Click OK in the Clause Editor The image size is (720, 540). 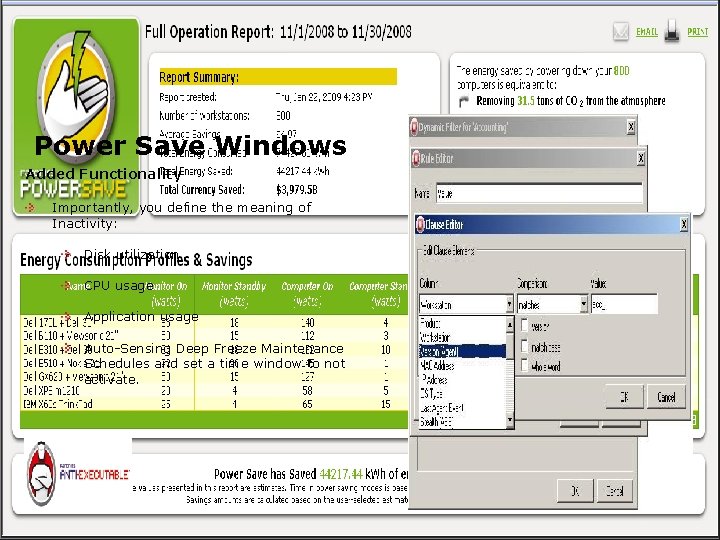pyautogui.click(x=624, y=397)
